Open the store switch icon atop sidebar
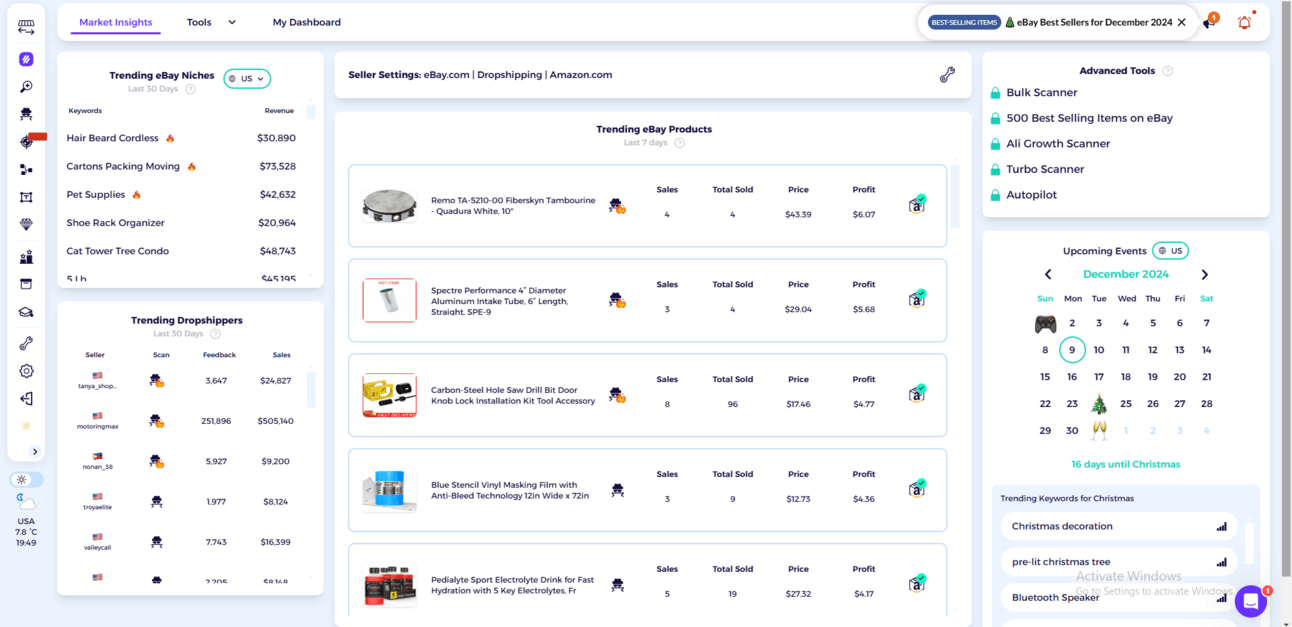Viewport: 1292px width, 627px height. point(26,28)
